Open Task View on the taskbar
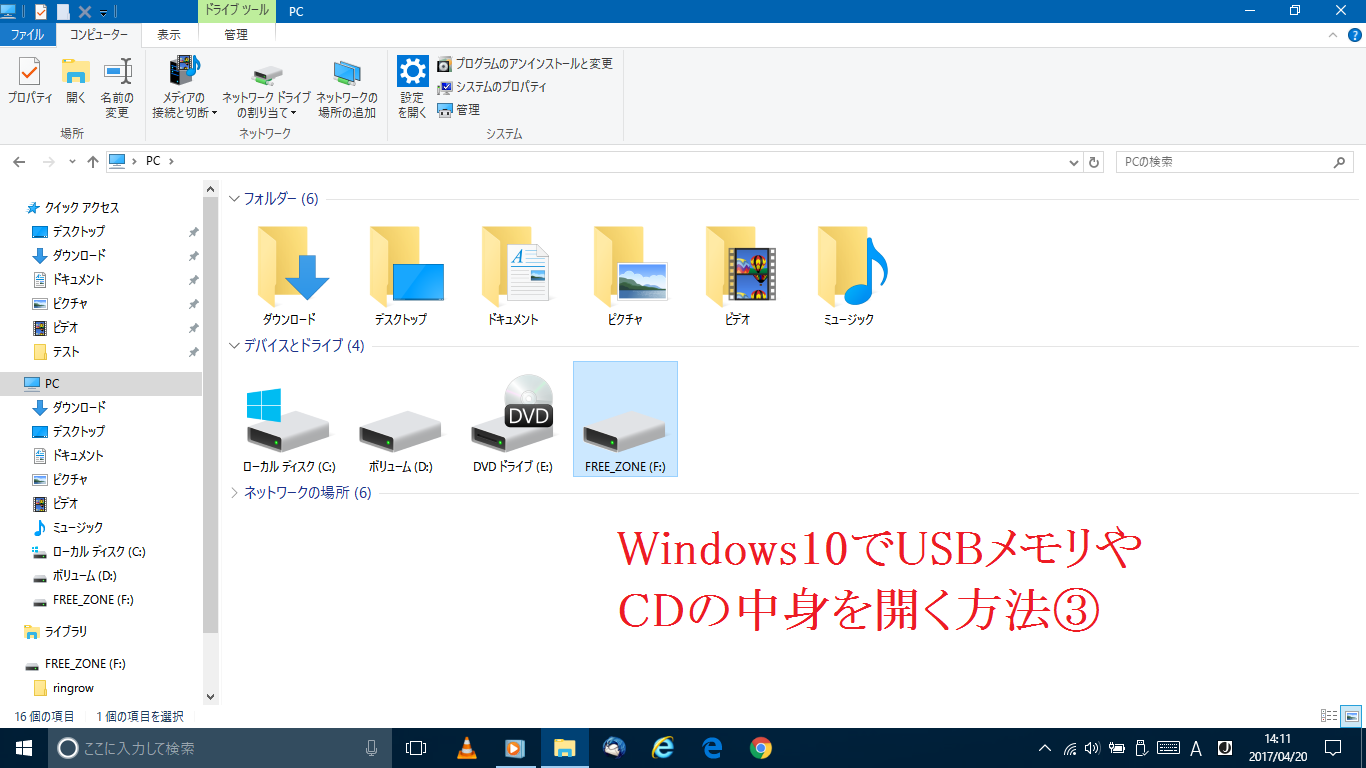This screenshot has width=1366, height=768. [x=416, y=748]
